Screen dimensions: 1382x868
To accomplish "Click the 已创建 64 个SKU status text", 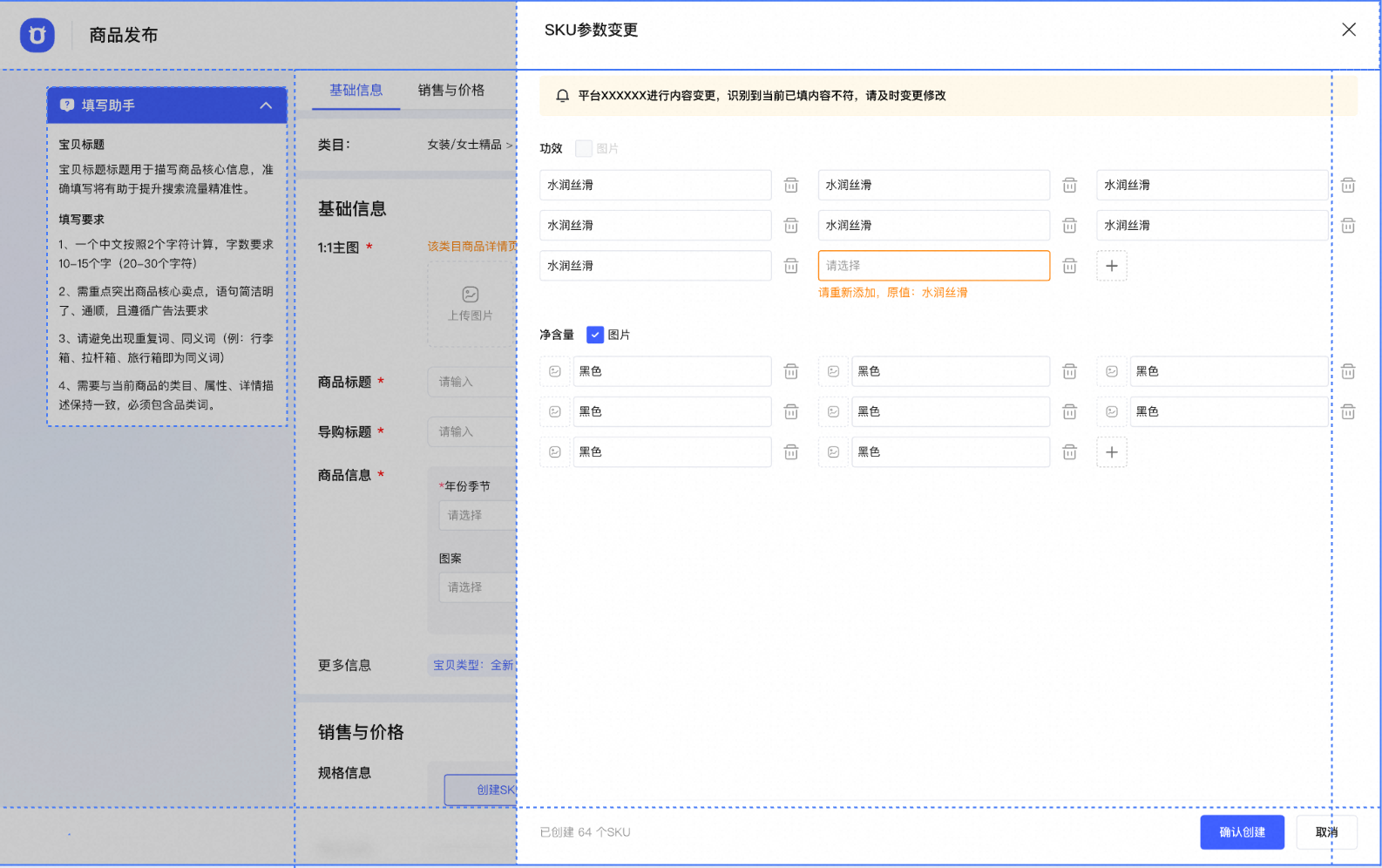I will pos(585,832).
